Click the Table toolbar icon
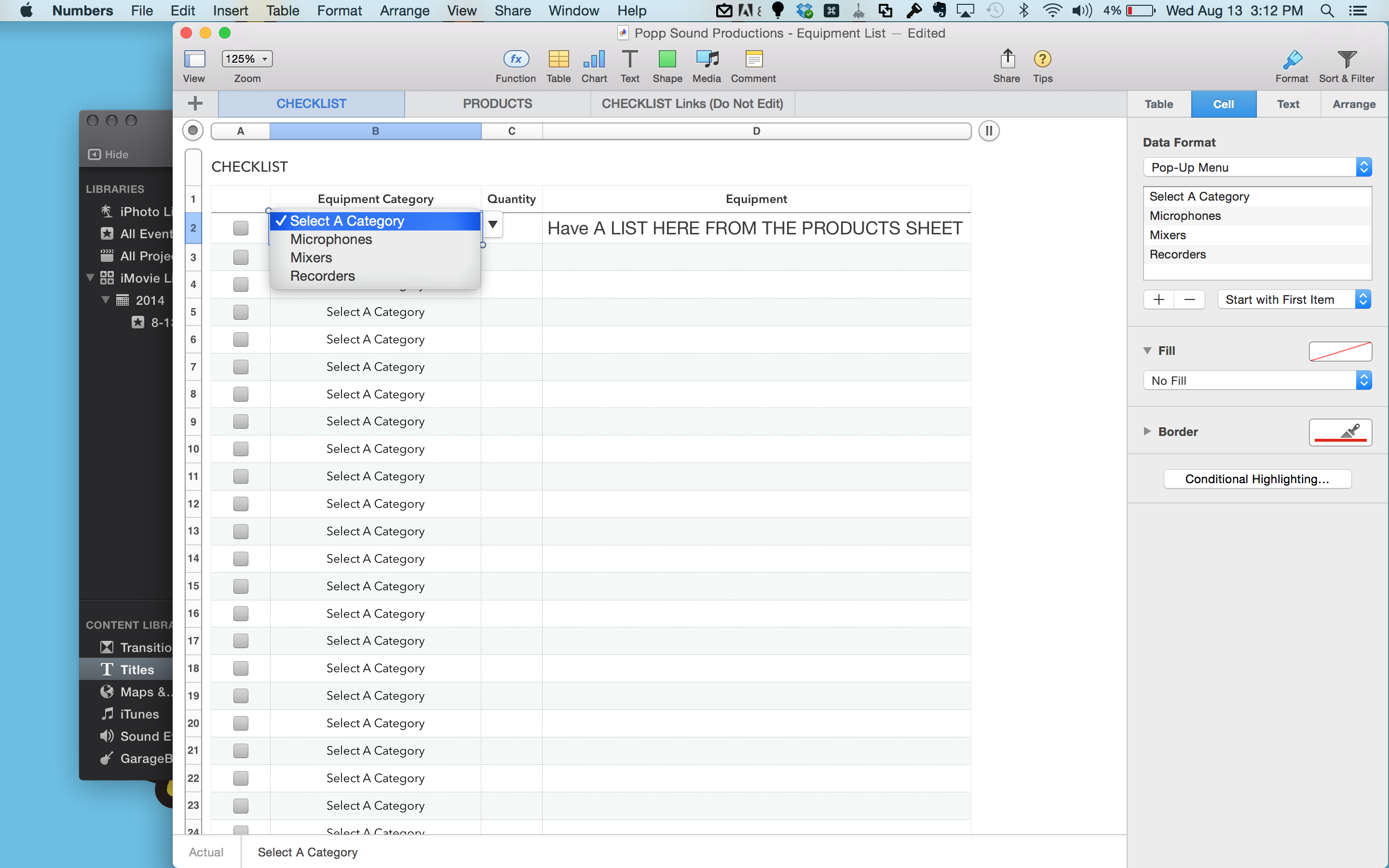 (x=558, y=59)
